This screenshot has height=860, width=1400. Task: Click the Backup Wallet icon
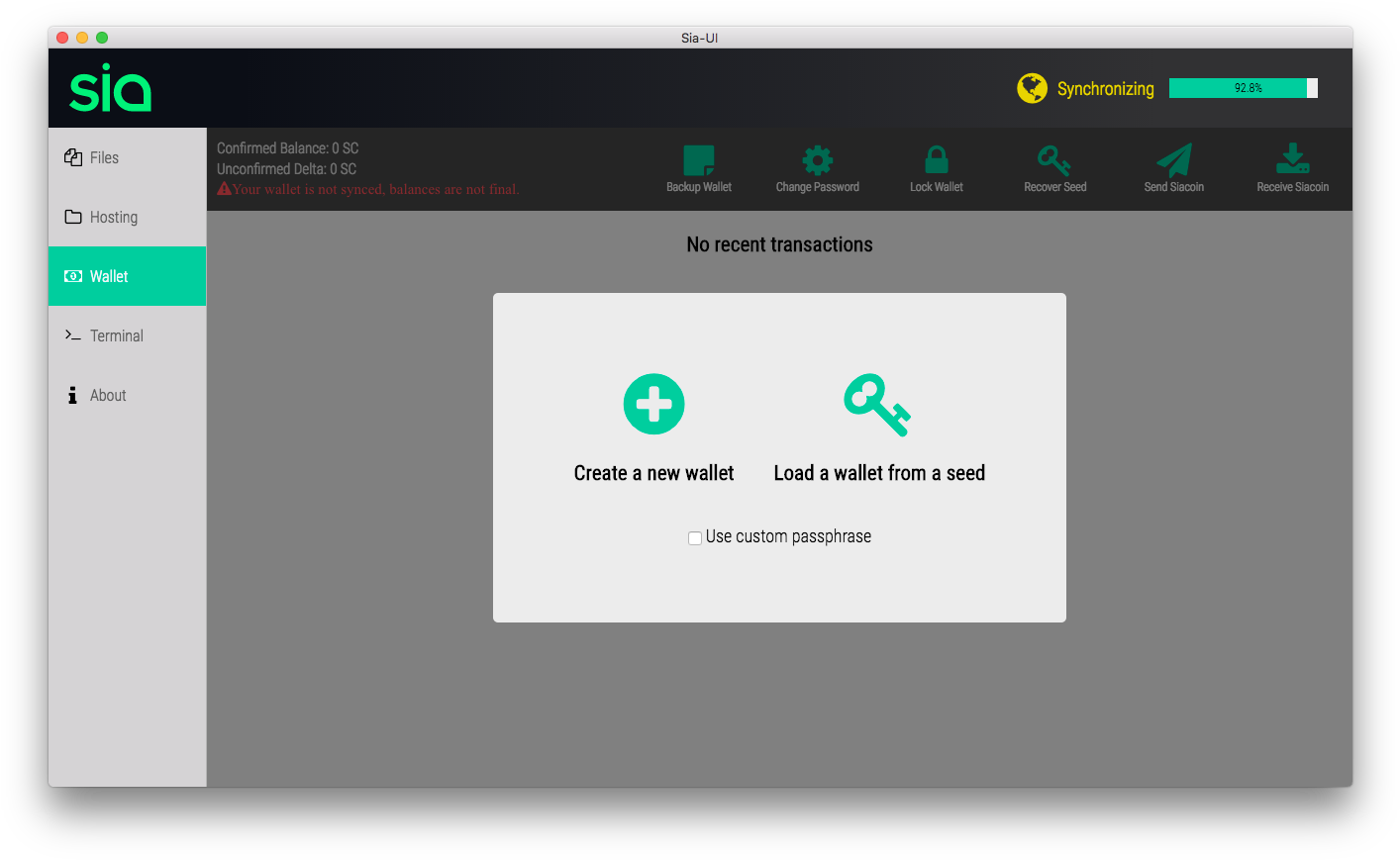click(x=699, y=158)
